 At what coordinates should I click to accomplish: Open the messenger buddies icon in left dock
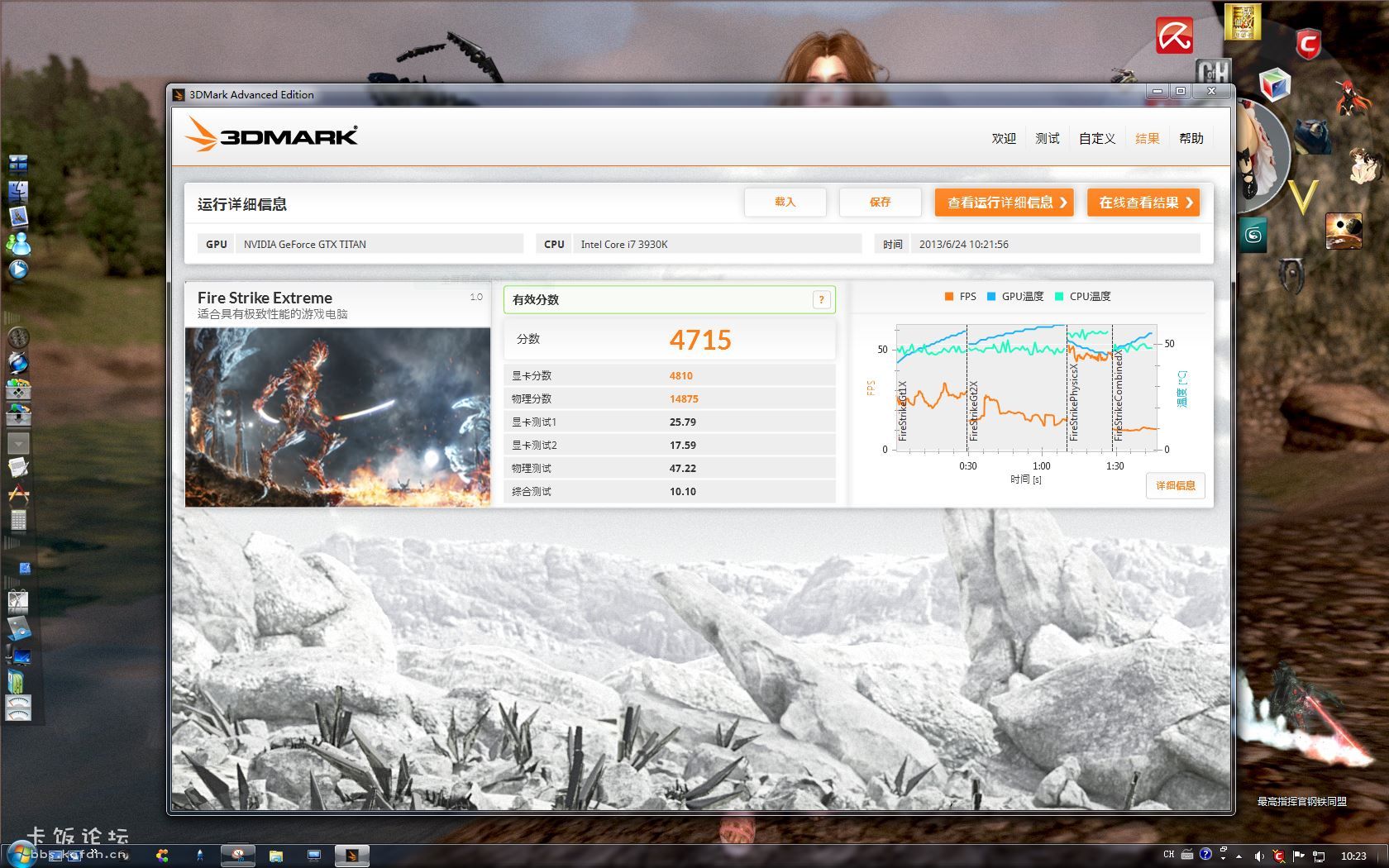[x=18, y=243]
